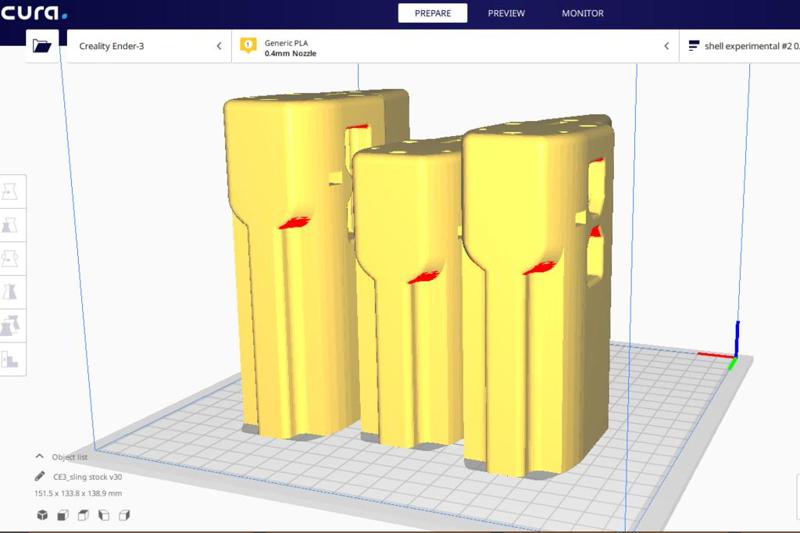Open the shell experimental #2 profile panel

(x=740, y=46)
